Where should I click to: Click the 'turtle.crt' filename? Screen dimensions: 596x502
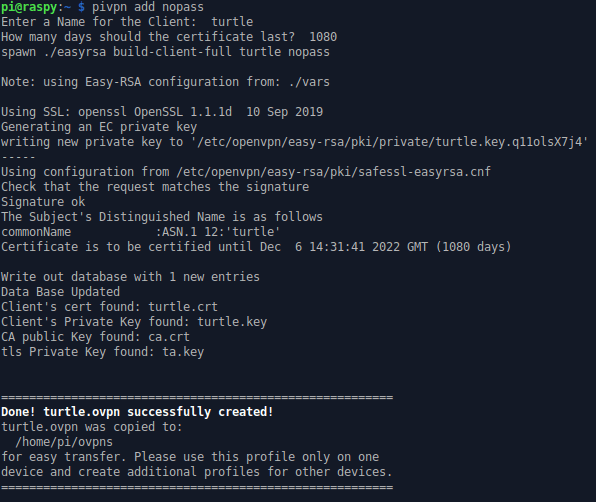(x=183, y=307)
